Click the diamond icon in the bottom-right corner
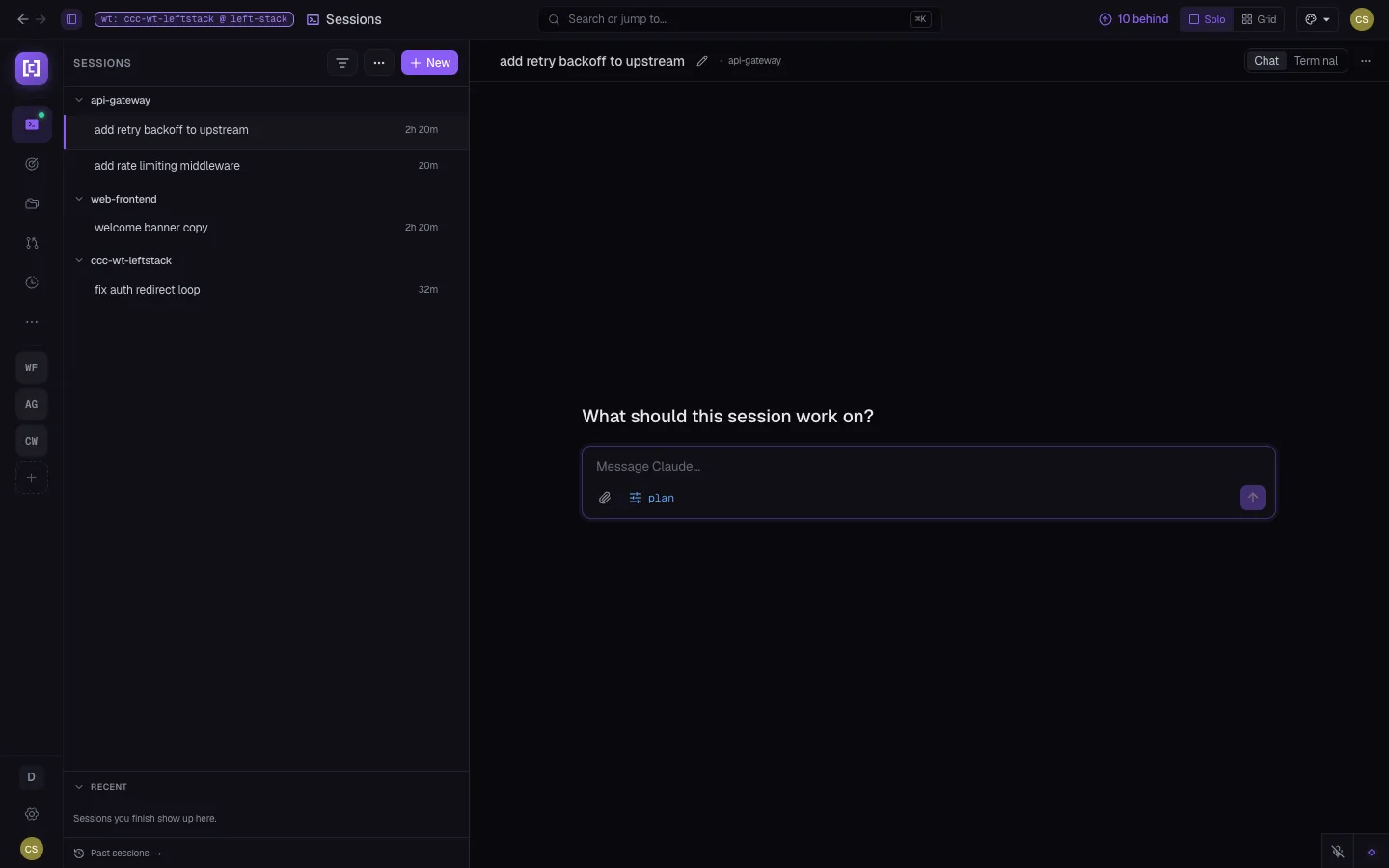This screenshot has height=868, width=1389. [x=1372, y=852]
